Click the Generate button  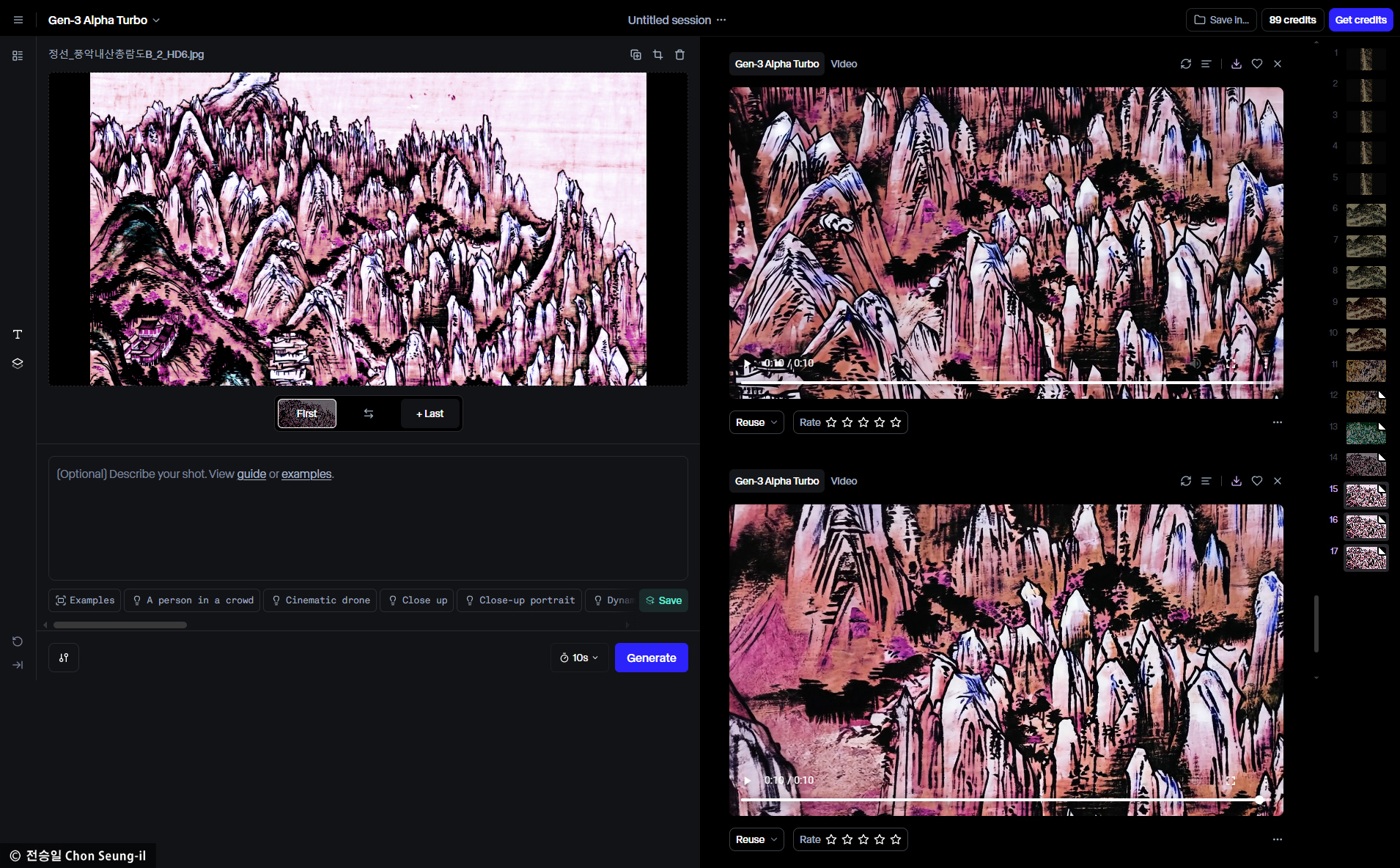[652, 658]
